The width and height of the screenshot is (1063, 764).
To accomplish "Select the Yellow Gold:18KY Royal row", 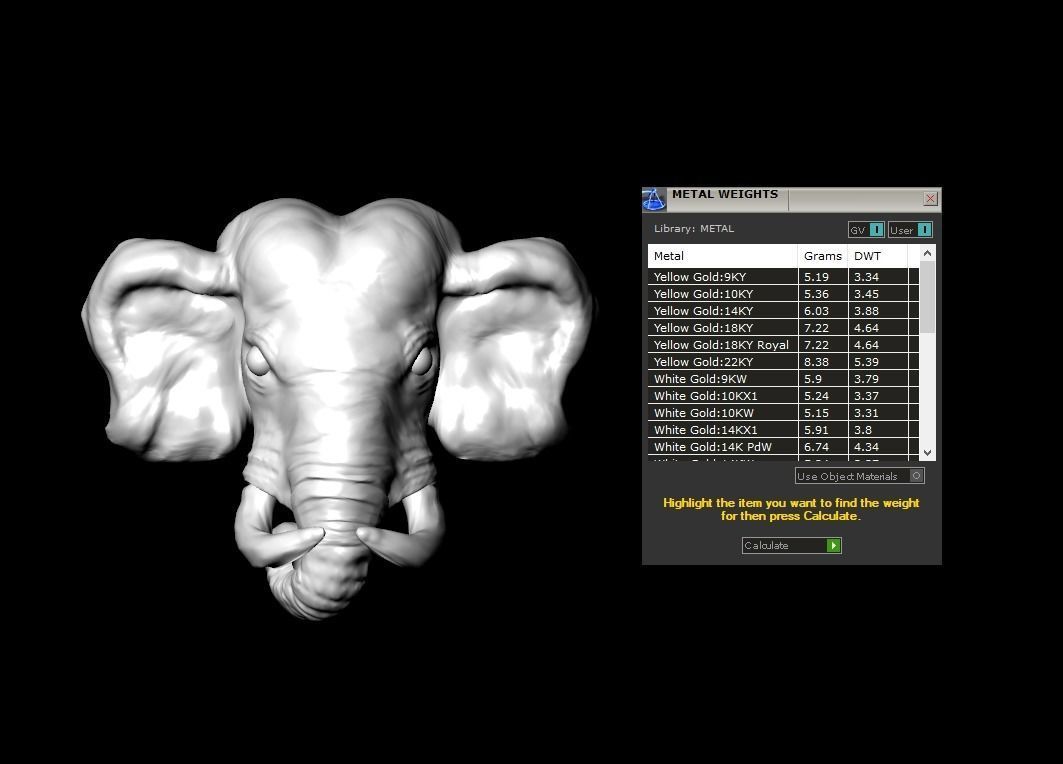I will pyautogui.click(x=783, y=344).
